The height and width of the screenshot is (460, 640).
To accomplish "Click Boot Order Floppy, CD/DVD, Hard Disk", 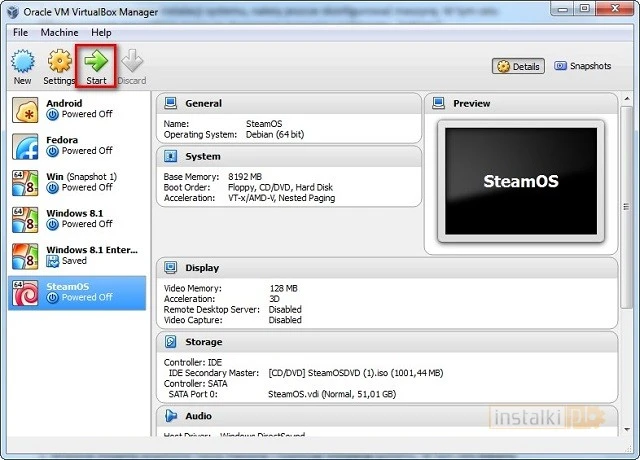I will 280,187.
